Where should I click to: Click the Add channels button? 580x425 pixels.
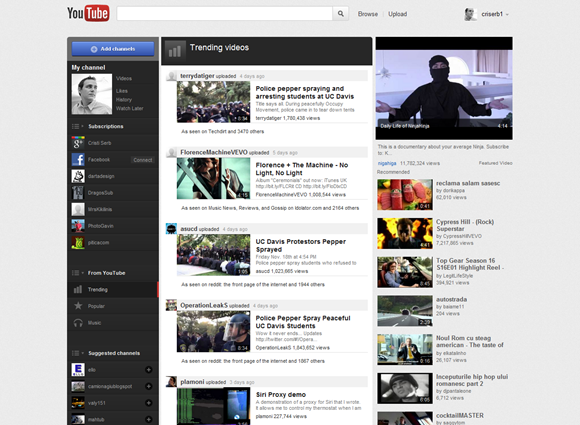[113, 49]
